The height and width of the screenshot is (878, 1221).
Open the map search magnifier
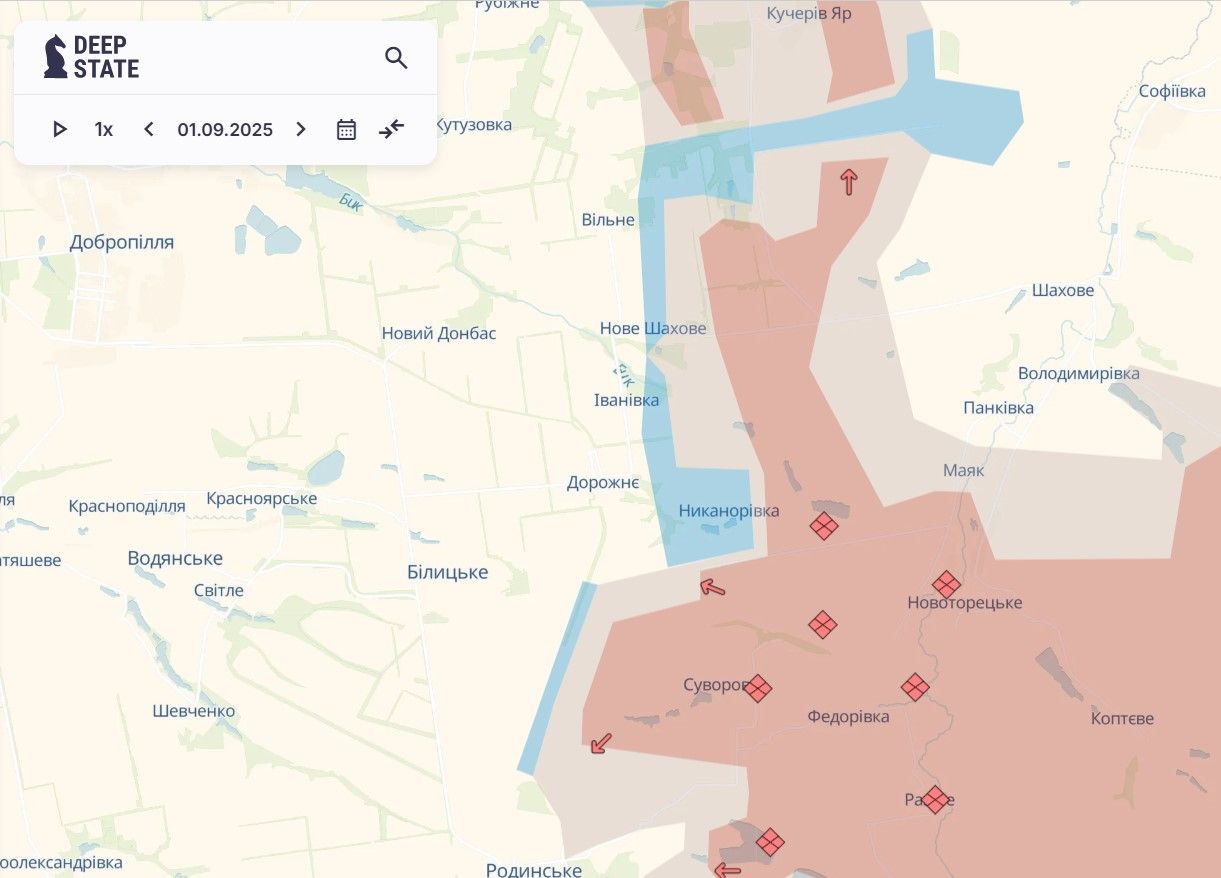[x=396, y=58]
